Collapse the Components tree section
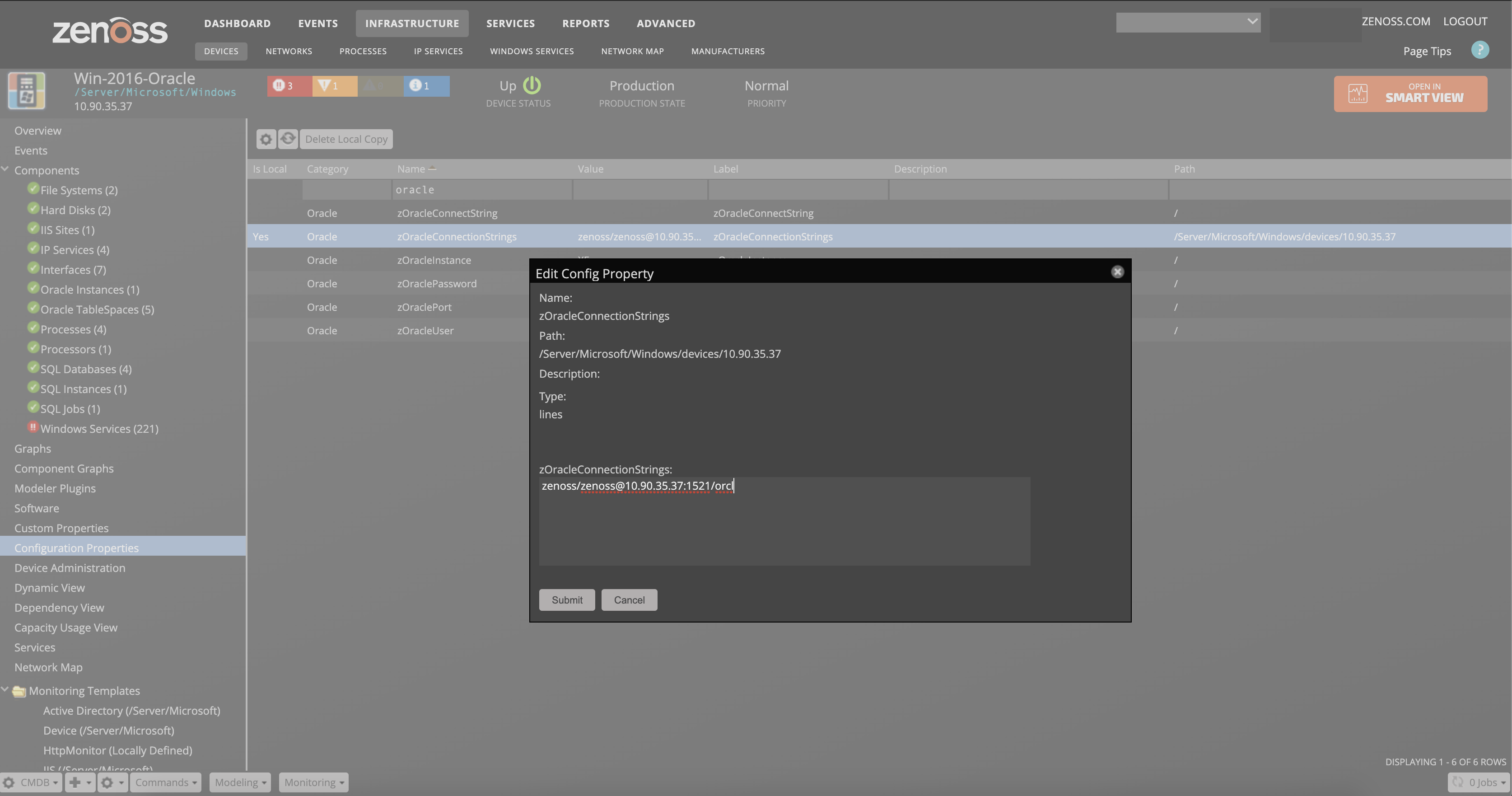Screen dimensions: 1512x796 pyautogui.click(x=5, y=169)
